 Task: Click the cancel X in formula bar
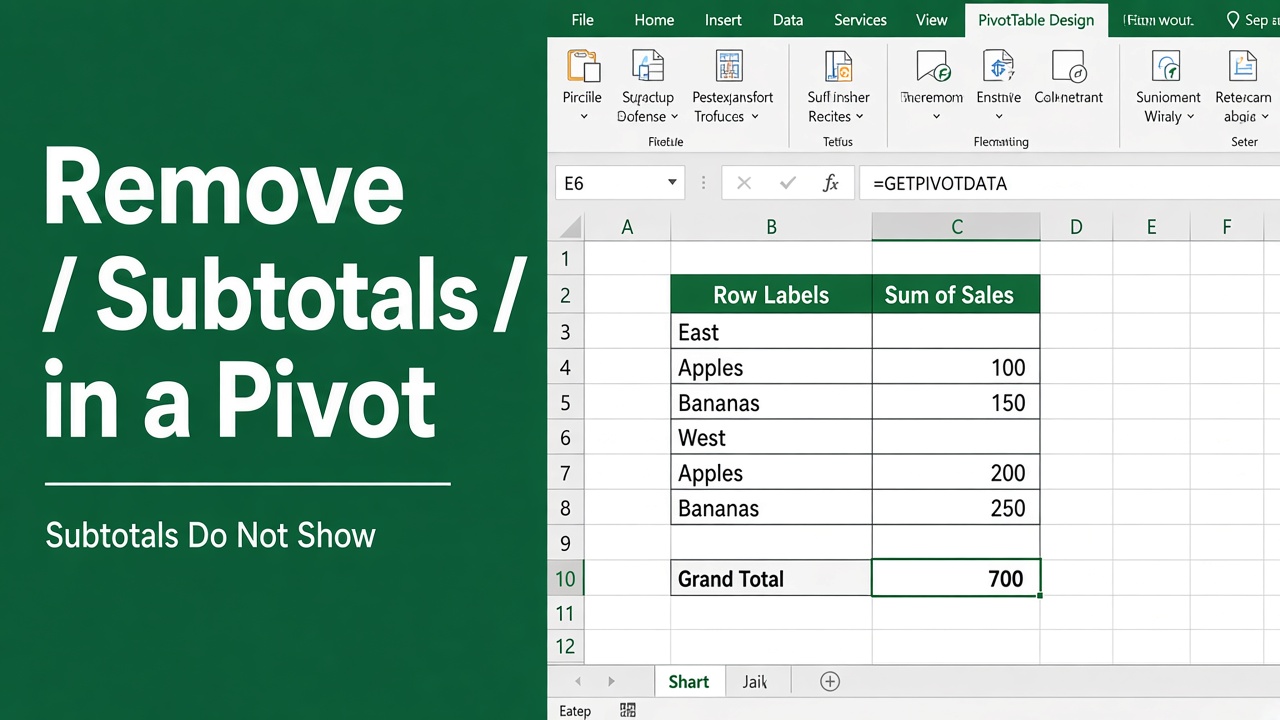[743, 183]
